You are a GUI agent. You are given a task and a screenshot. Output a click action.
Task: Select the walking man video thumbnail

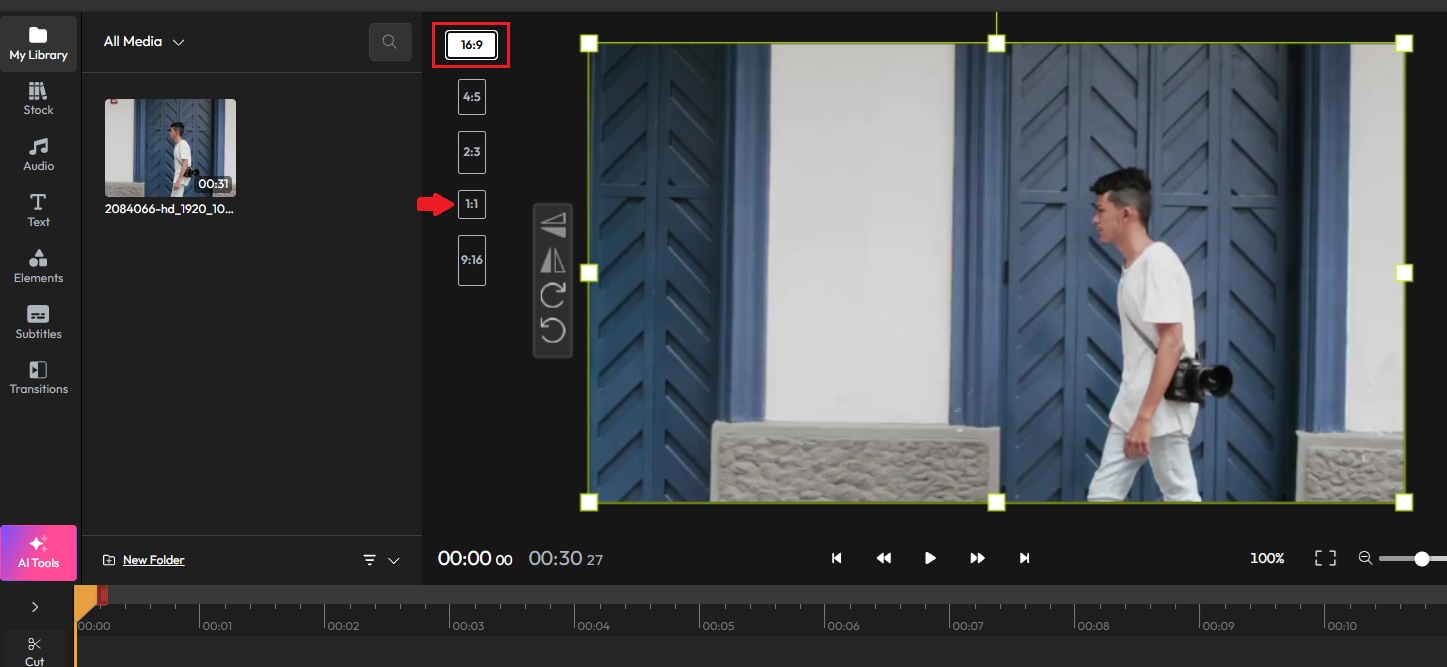pos(170,147)
